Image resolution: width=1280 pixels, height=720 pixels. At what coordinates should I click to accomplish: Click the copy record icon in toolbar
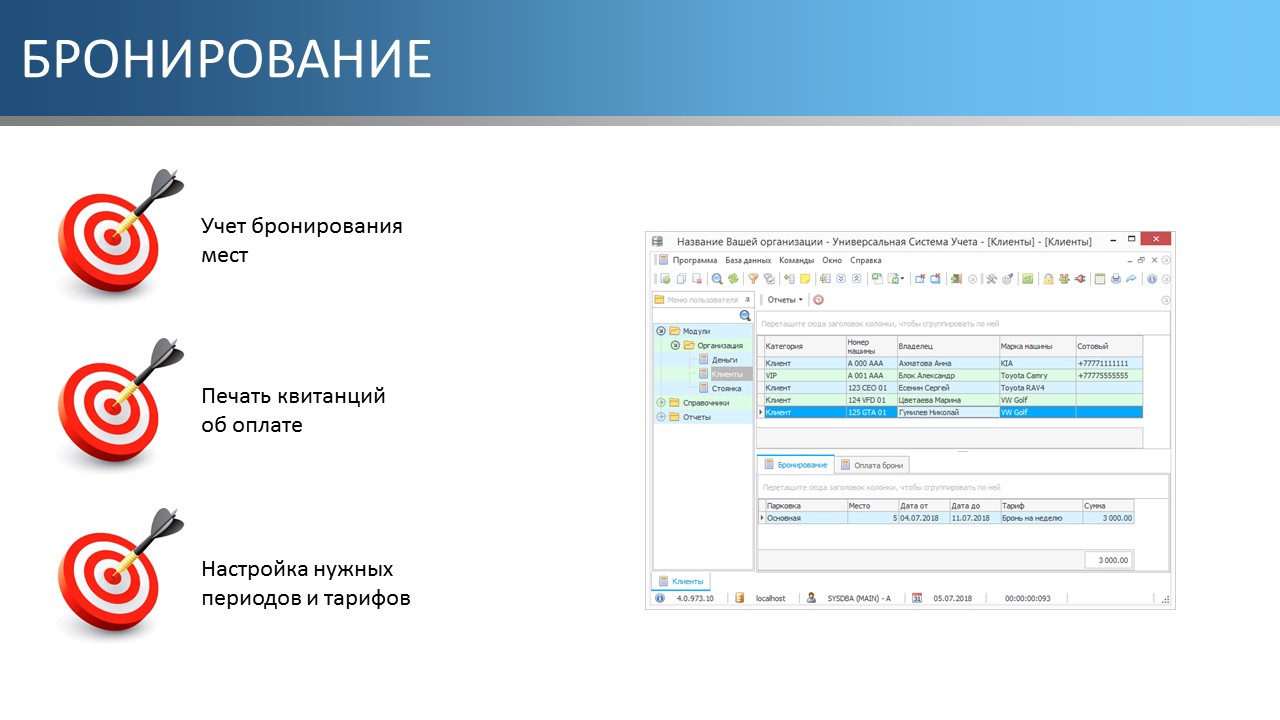tap(681, 279)
